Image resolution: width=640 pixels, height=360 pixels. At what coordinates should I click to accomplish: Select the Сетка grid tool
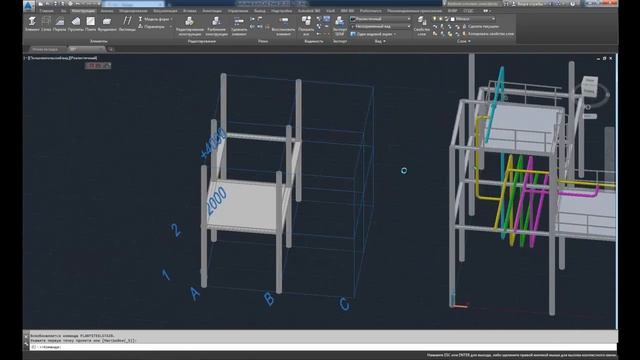[46, 24]
